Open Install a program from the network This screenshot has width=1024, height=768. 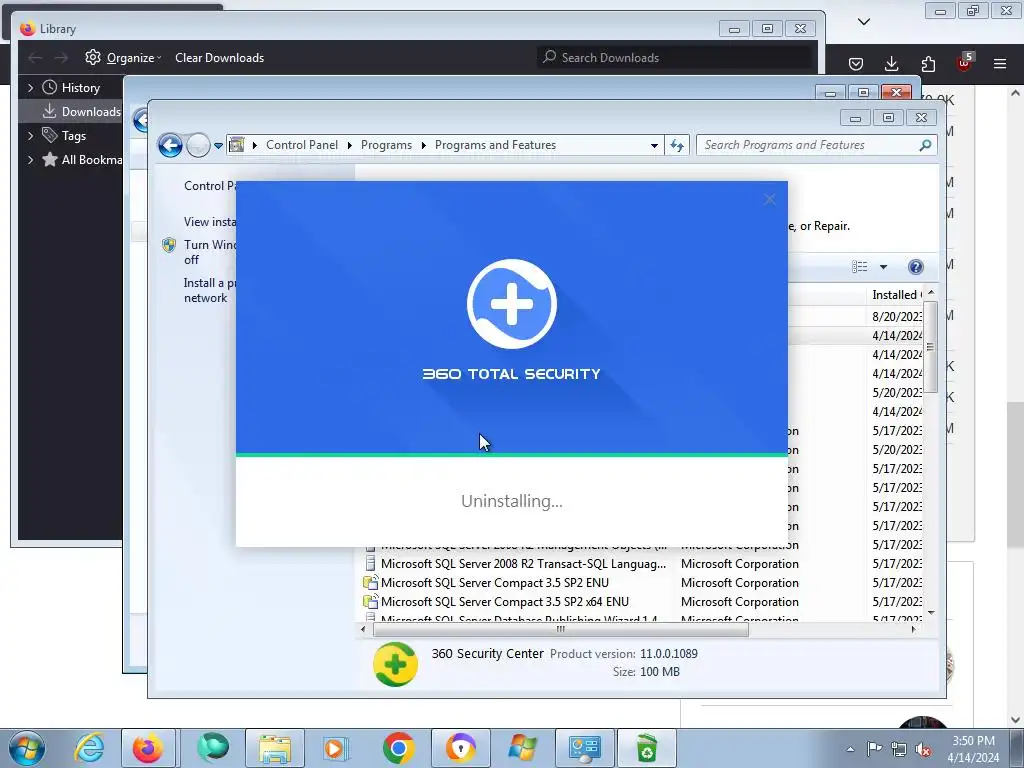(209, 290)
